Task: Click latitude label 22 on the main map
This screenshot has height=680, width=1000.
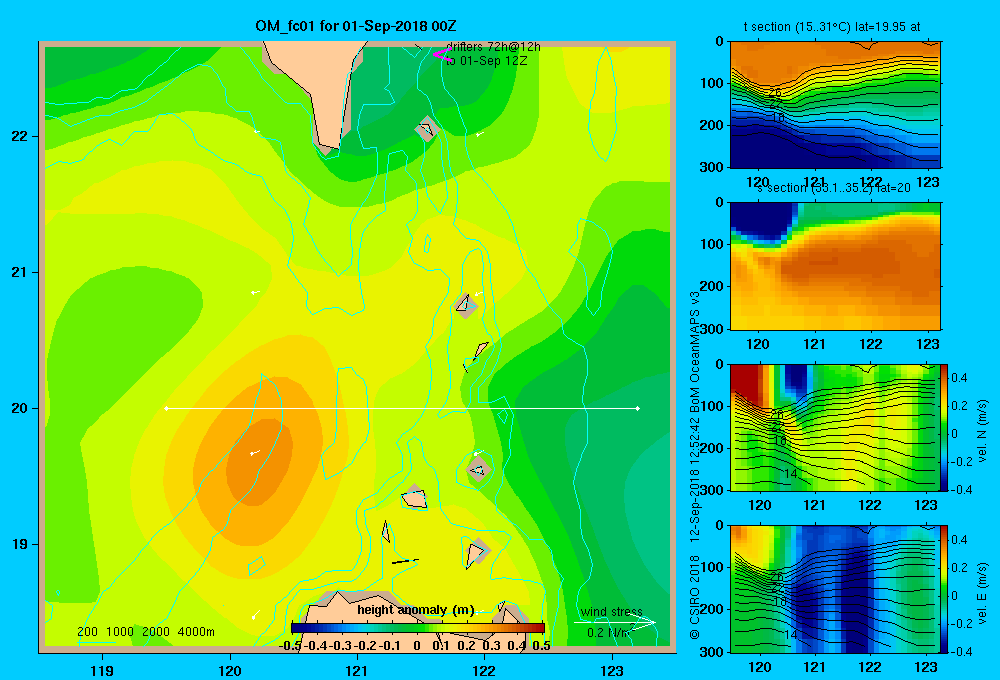Action: point(19,137)
